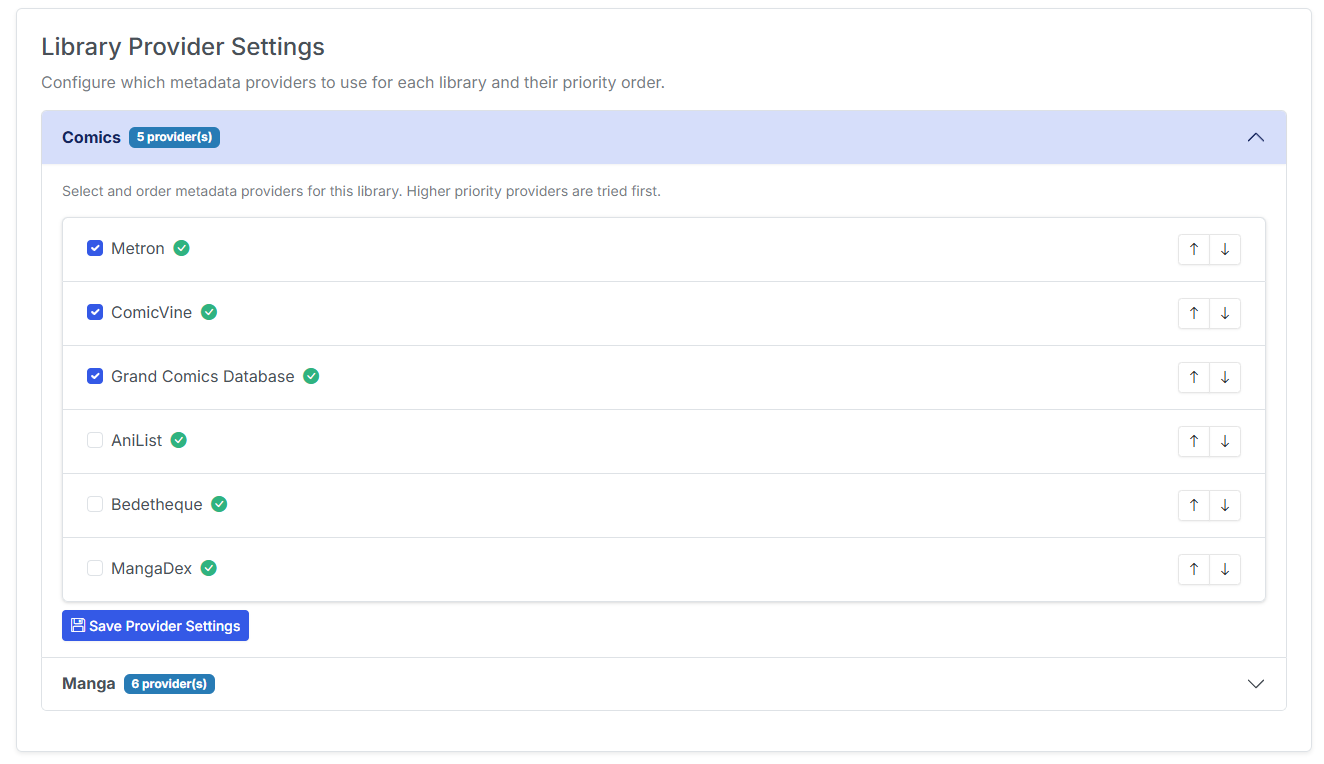Click the green check icon beside MangaDex

tap(208, 567)
